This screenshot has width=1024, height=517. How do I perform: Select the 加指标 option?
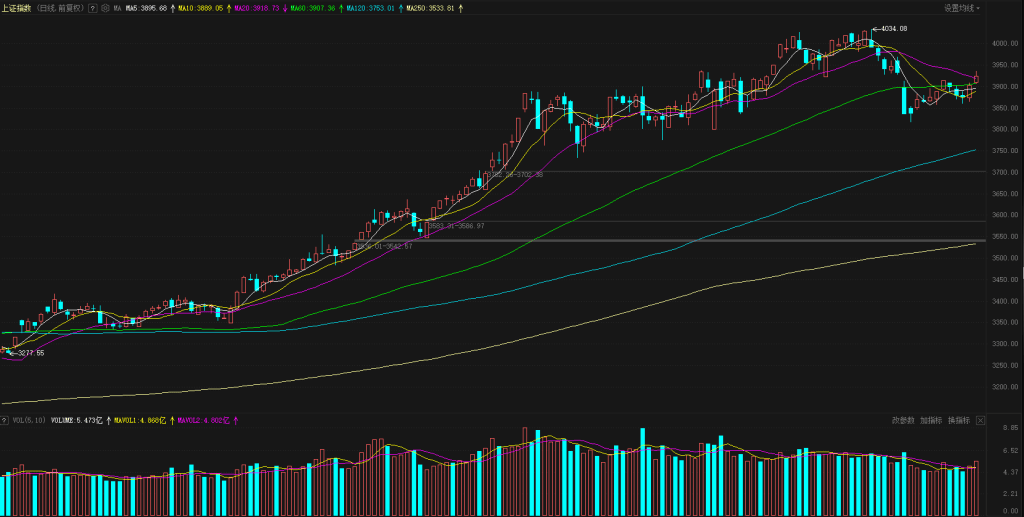point(931,421)
